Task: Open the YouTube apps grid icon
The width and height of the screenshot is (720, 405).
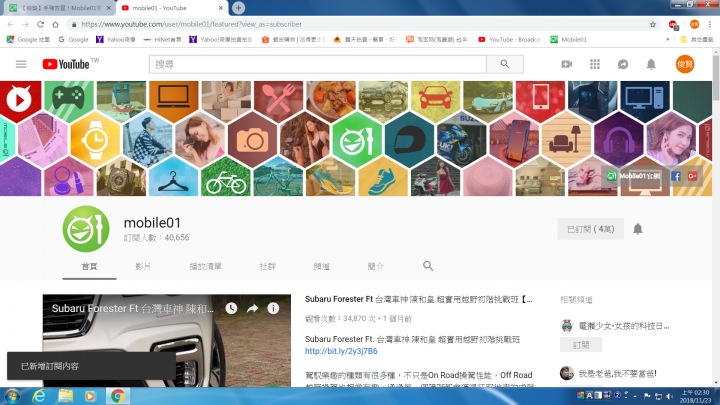Action: pyautogui.click(x=594, y=64)
